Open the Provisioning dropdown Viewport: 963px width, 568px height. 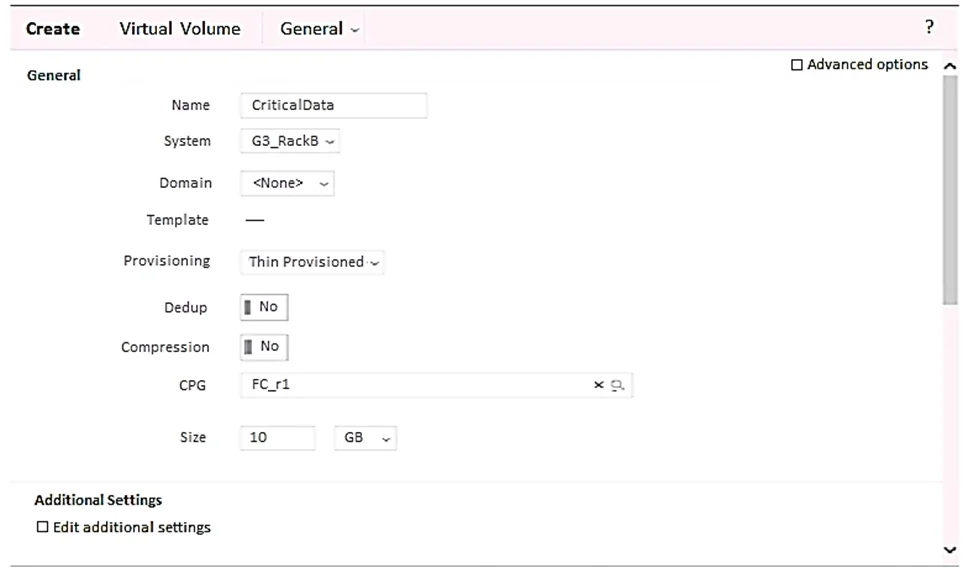(313, 262)
